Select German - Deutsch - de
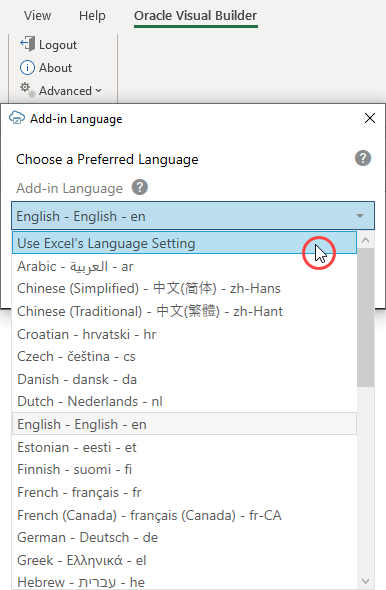Screen dimensions: 386x590 point(184,537)
